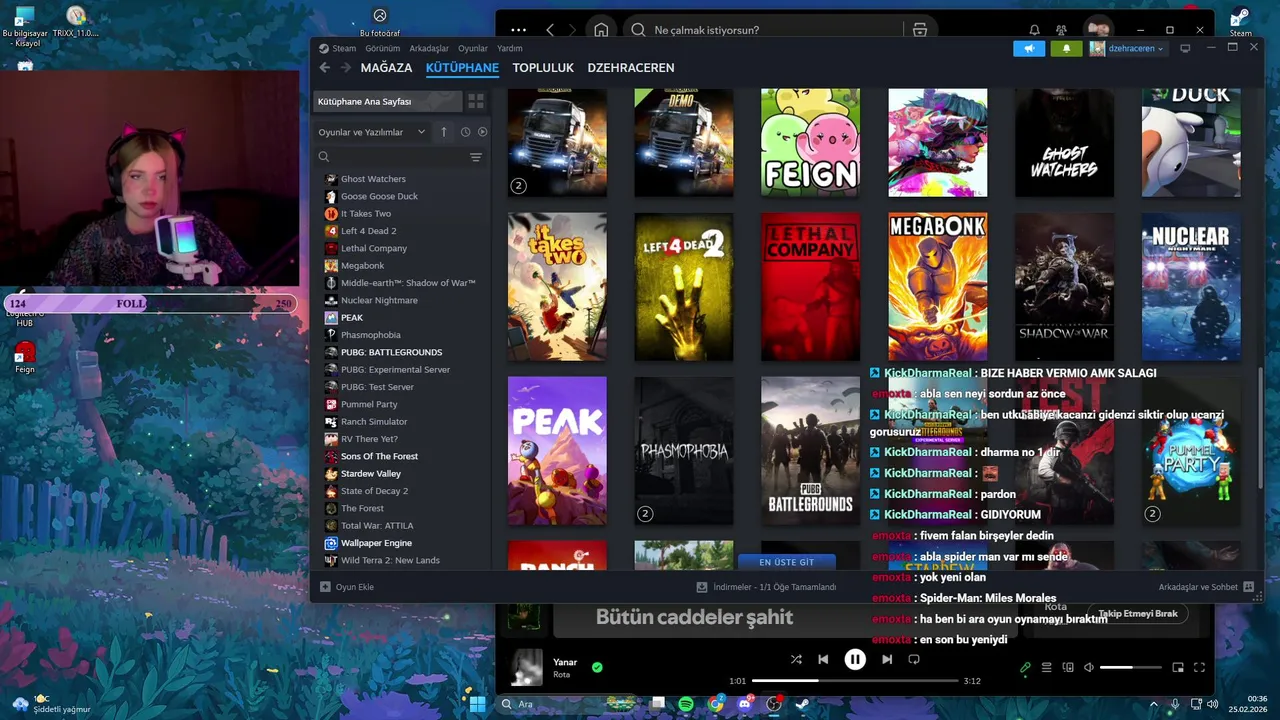The width and height of the screenshot is (1280, 720).
Task: Toggle liked checkmark for song Yanar
Action: click(x=597, y=667)
